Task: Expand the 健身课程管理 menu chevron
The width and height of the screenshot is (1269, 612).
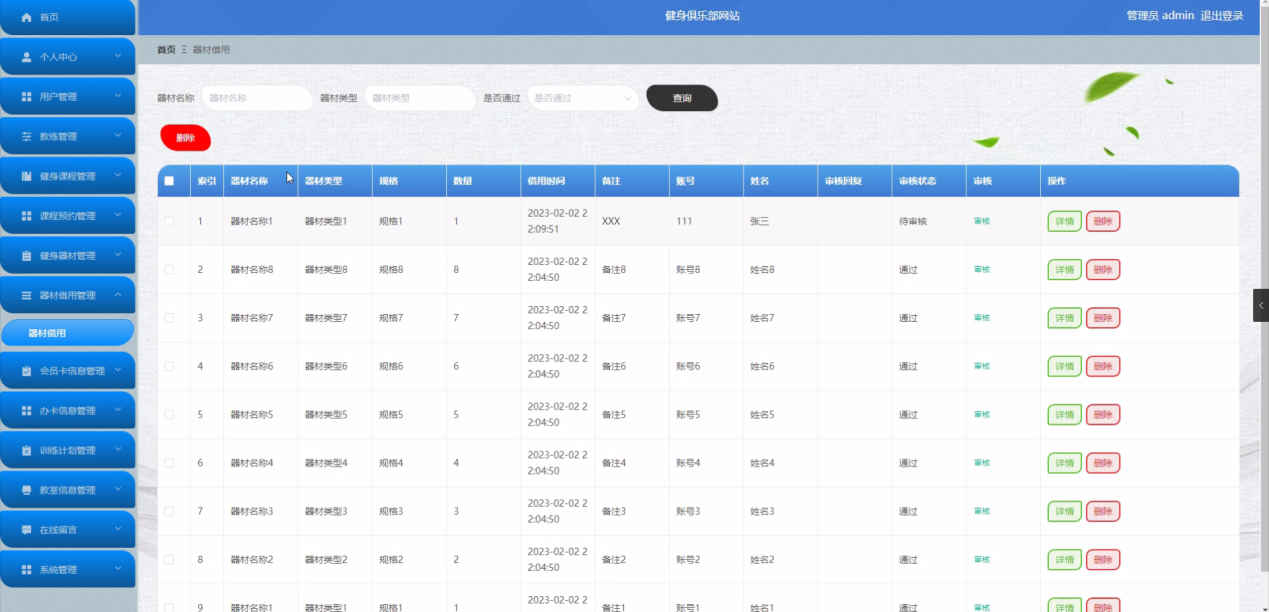Action: point(118,175)
